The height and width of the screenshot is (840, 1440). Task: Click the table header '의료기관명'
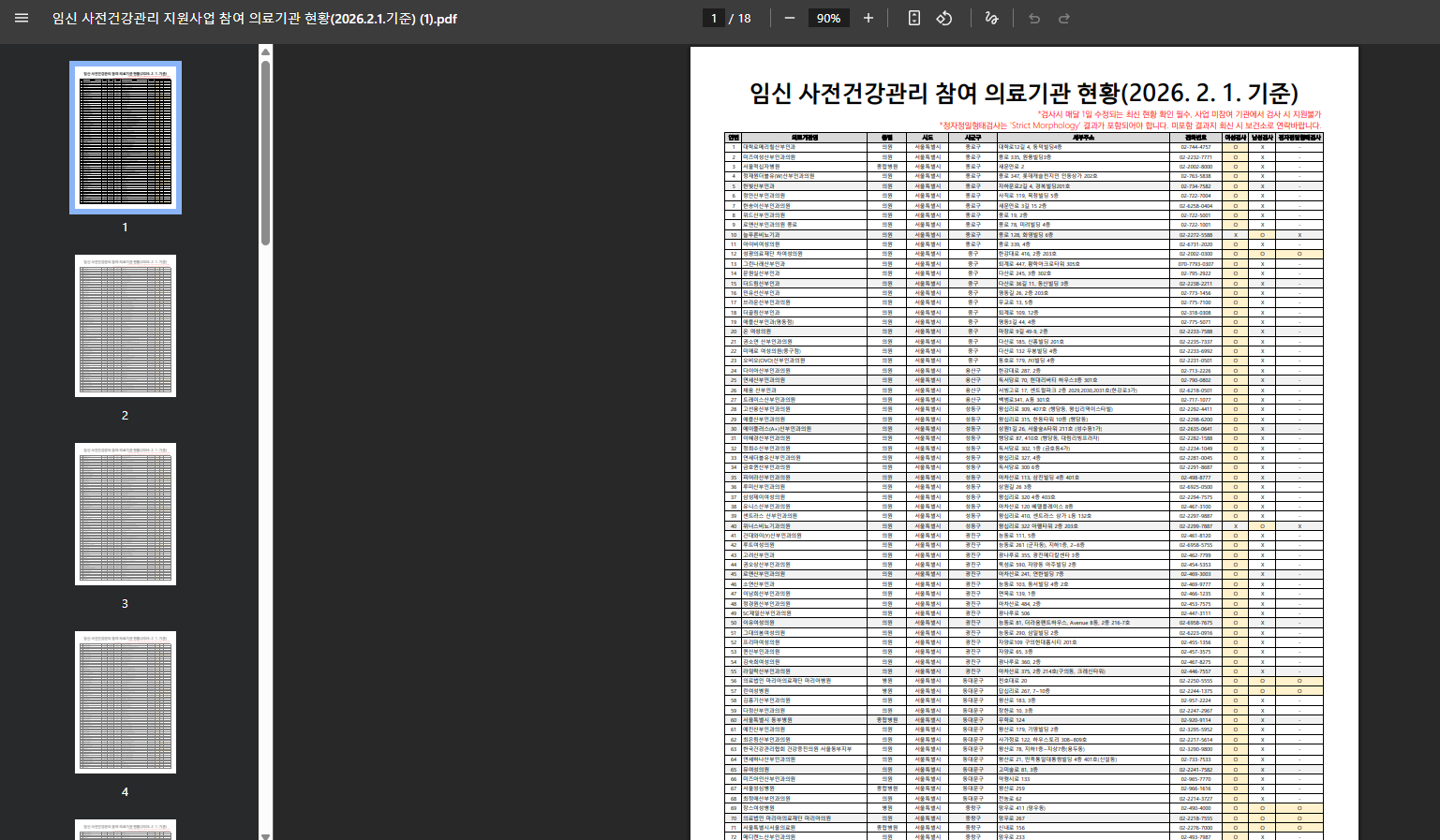(x=805, y=138)
